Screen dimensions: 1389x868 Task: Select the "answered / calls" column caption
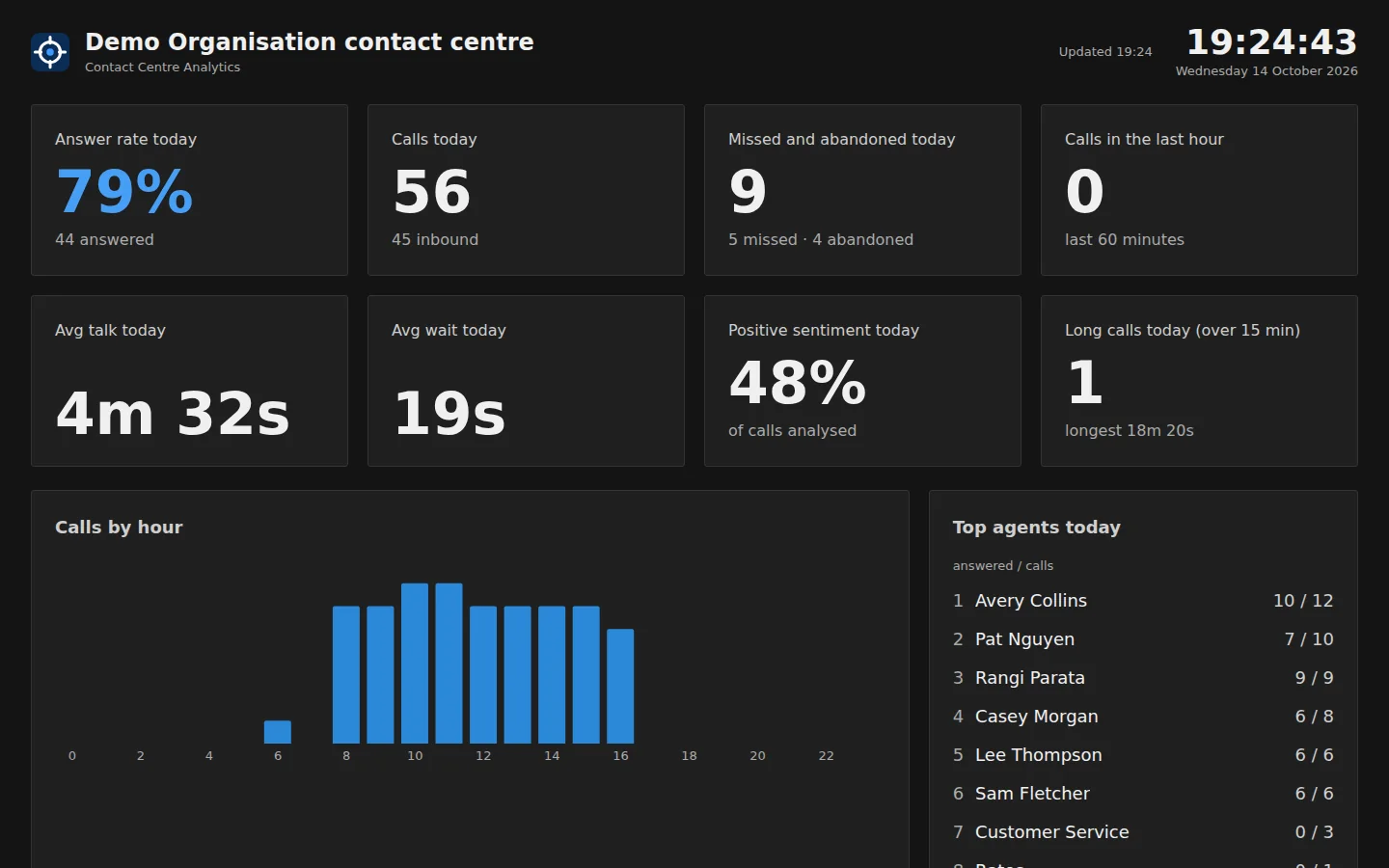pos(1003,566)
